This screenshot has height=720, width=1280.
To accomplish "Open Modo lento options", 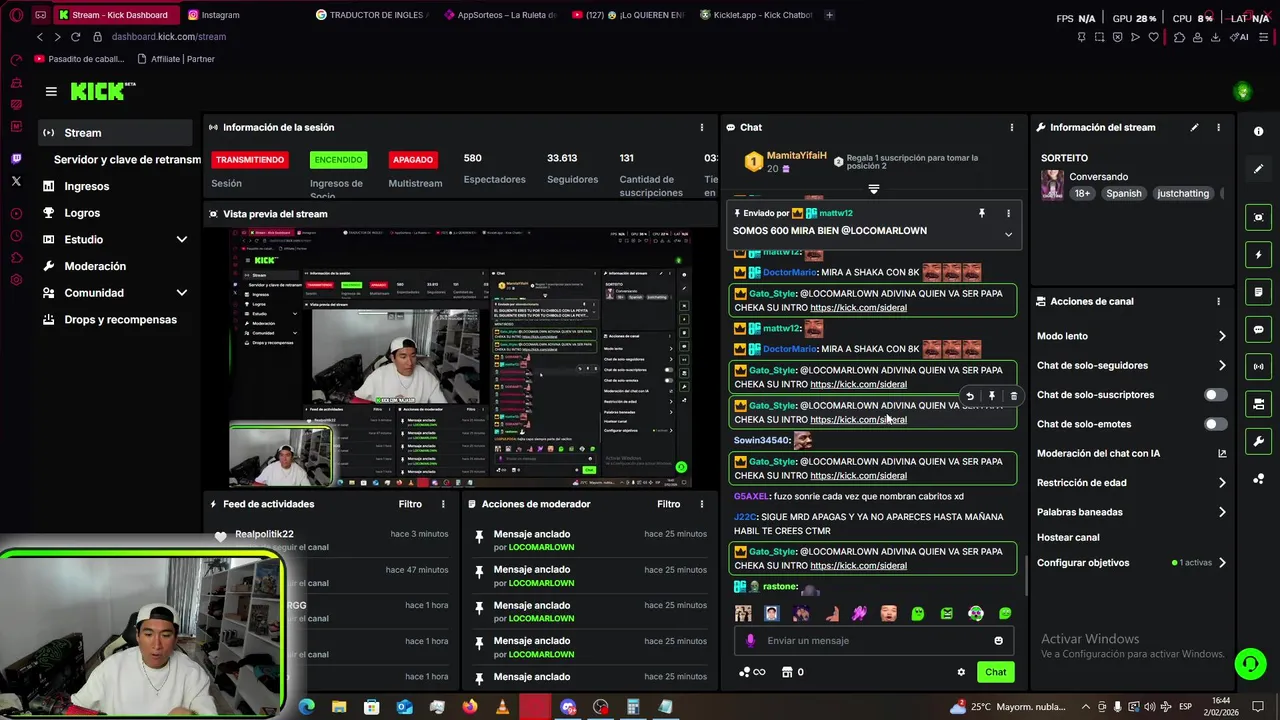I will coord(1131,336).
